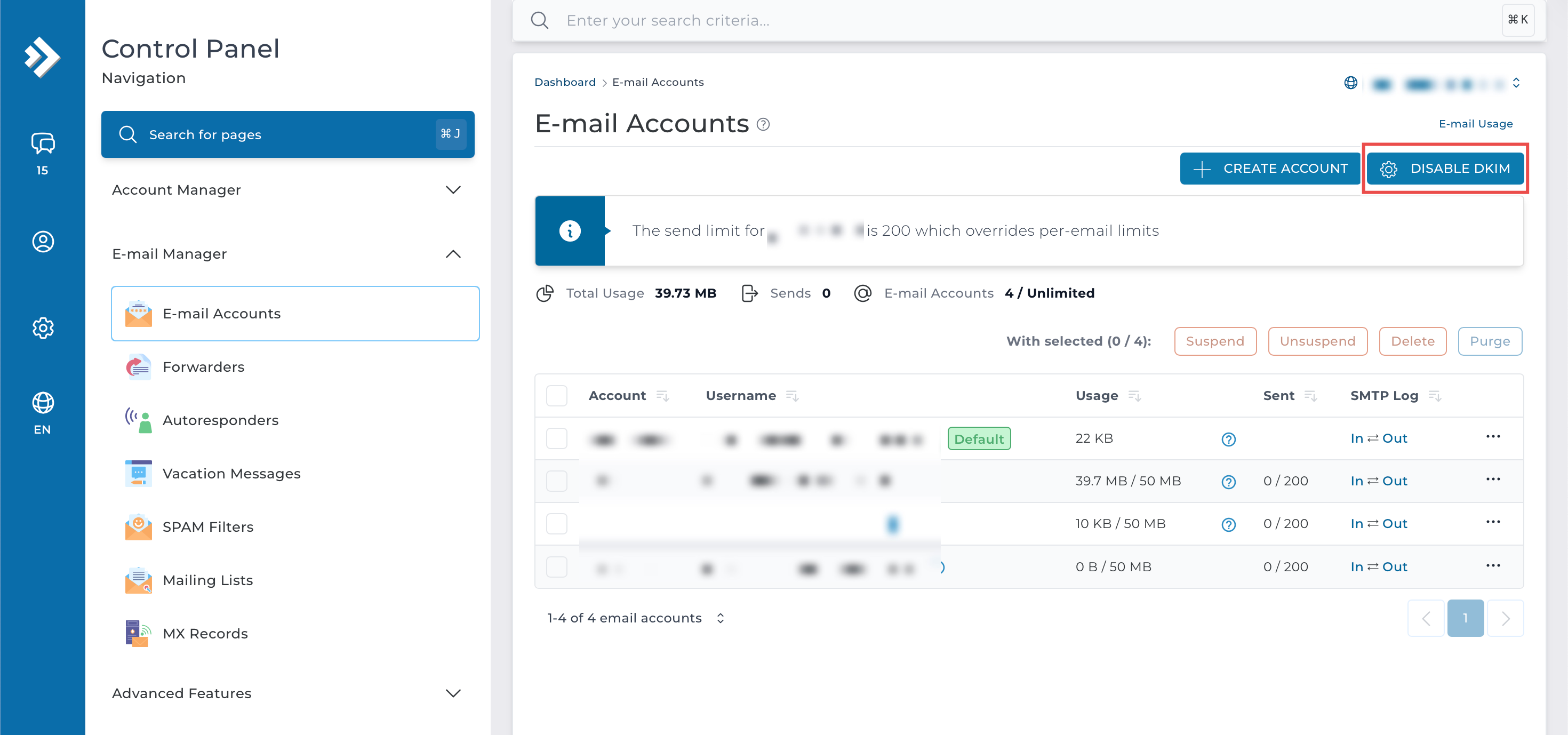
Task: Collapse the E-mail Manager section
Action: (x=453, y=254)
